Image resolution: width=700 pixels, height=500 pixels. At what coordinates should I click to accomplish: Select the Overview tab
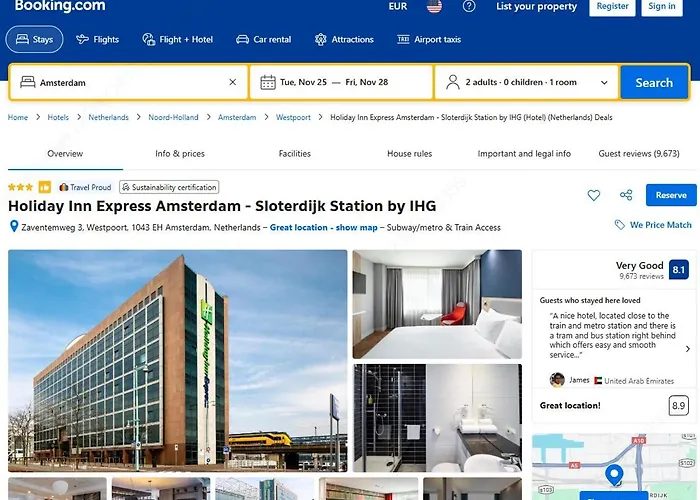[65, 154]
